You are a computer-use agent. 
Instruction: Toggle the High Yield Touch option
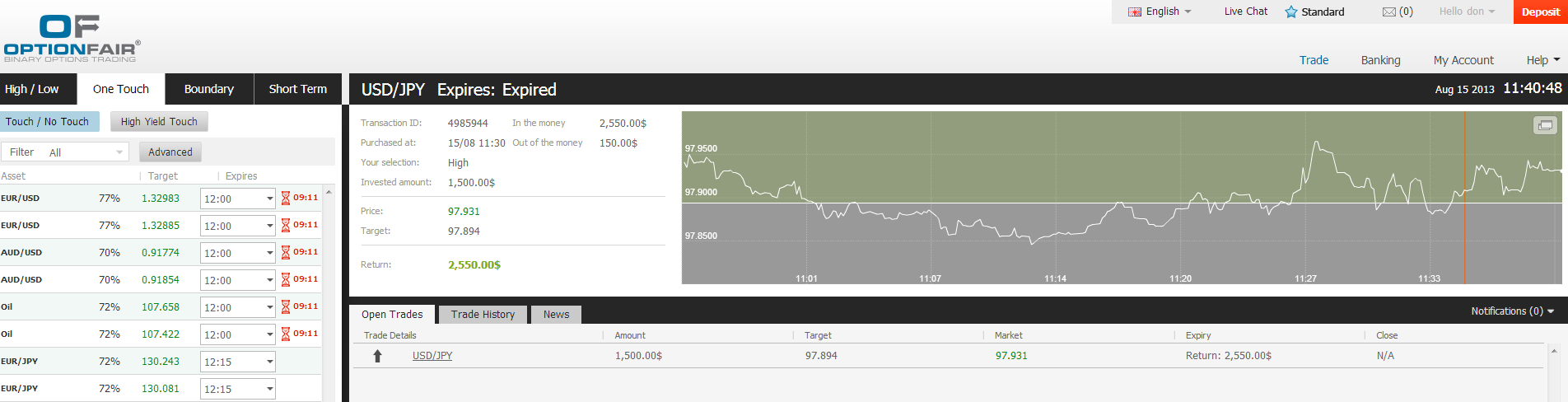click(x=159, y=122)
